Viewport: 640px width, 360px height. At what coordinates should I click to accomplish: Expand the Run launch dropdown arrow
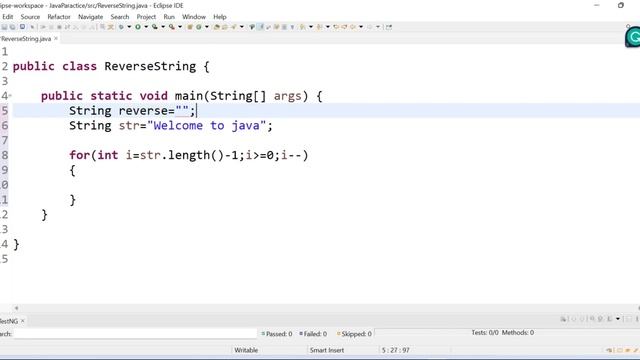point(146,27)
